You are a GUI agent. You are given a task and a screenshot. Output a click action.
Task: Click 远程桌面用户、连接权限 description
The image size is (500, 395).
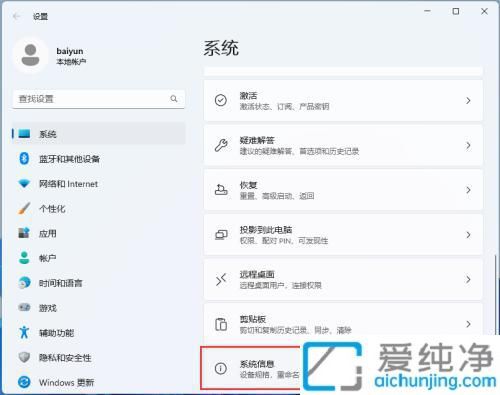tap(280, 285)
